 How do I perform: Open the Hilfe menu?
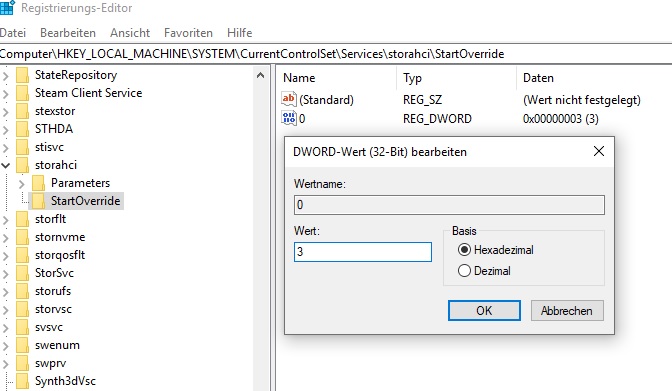click(240, 33)
